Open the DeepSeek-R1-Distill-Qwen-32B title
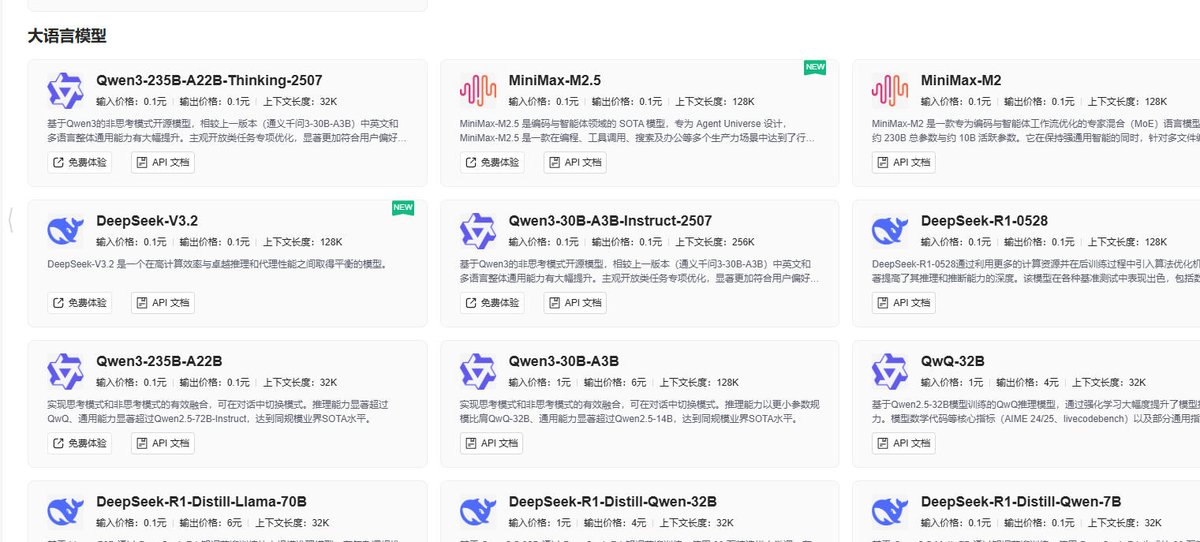This screenshot has width=1200, height=542. [x=613, y=501]
